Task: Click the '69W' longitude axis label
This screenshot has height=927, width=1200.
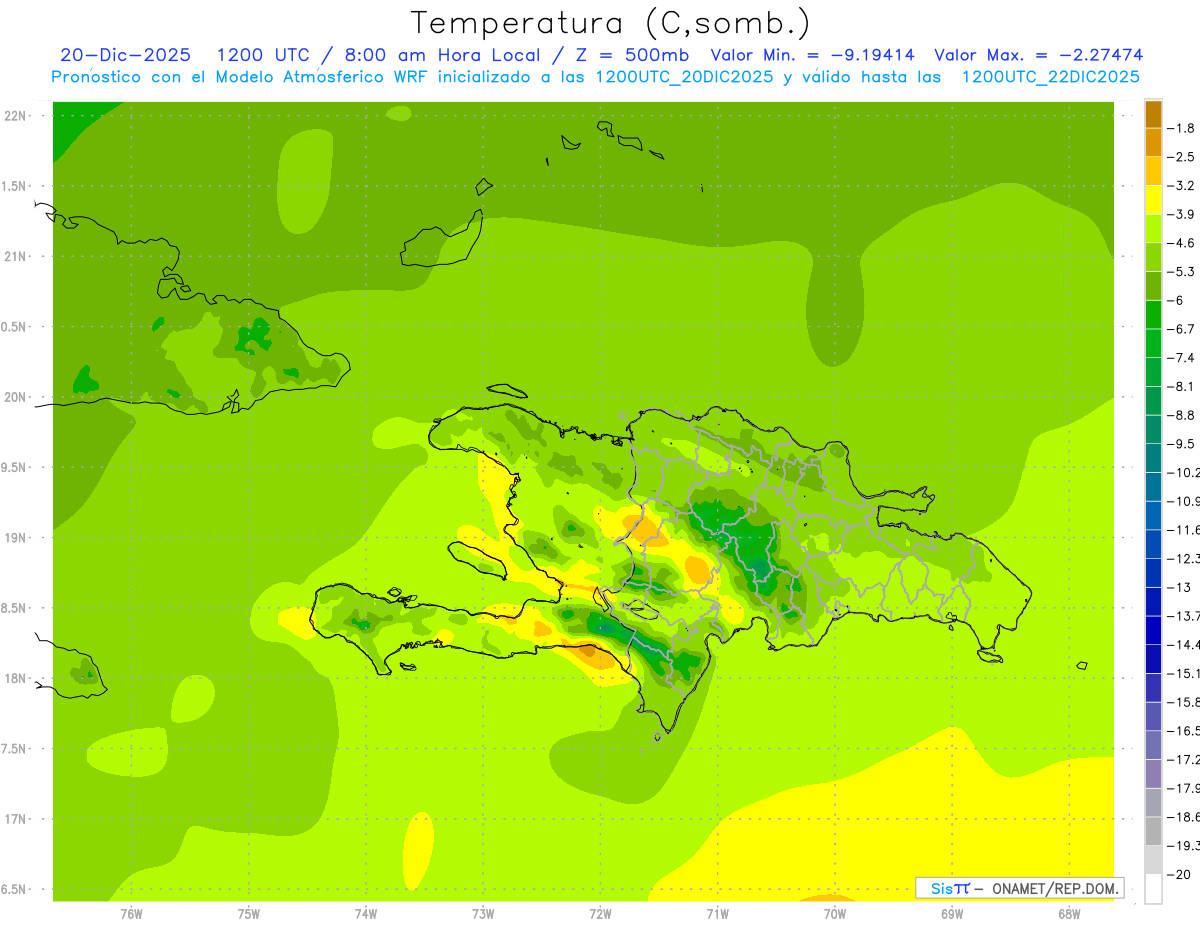Action: pos(952,913)
